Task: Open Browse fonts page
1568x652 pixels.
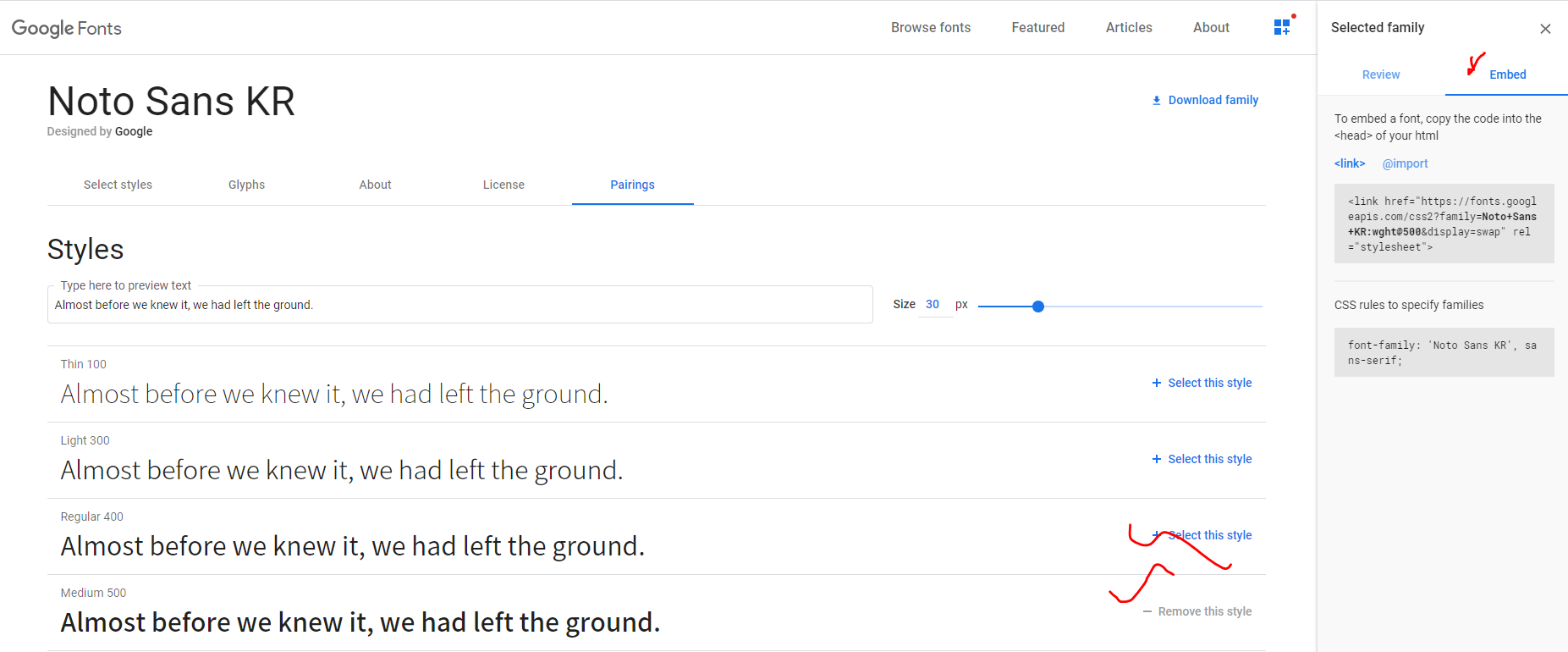Action: tap(931, 27)
